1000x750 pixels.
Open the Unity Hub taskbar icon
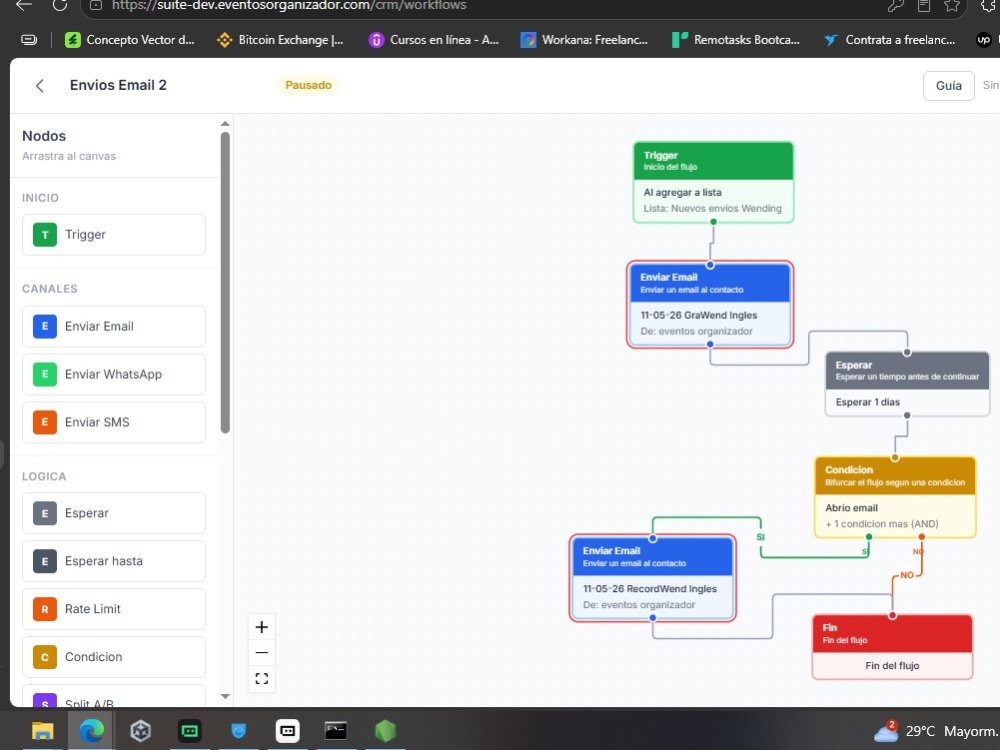point(140,731)
